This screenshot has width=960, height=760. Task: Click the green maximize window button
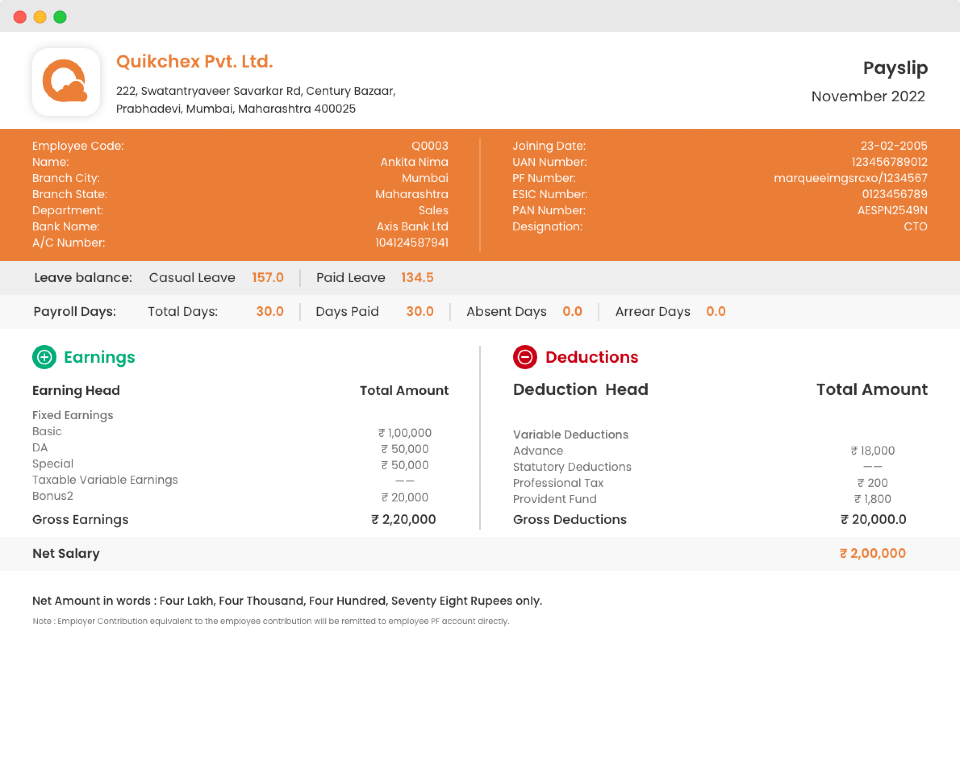pos(60,17)
